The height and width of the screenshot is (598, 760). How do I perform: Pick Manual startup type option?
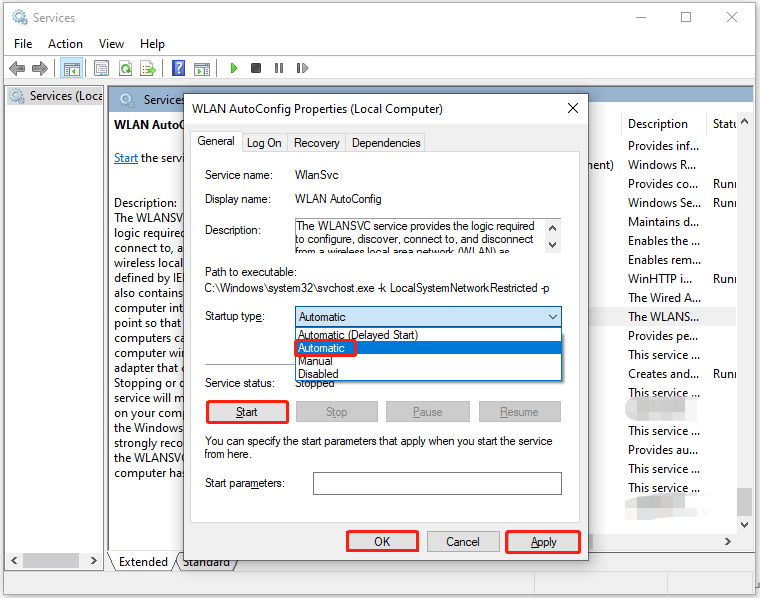[316, 361]
